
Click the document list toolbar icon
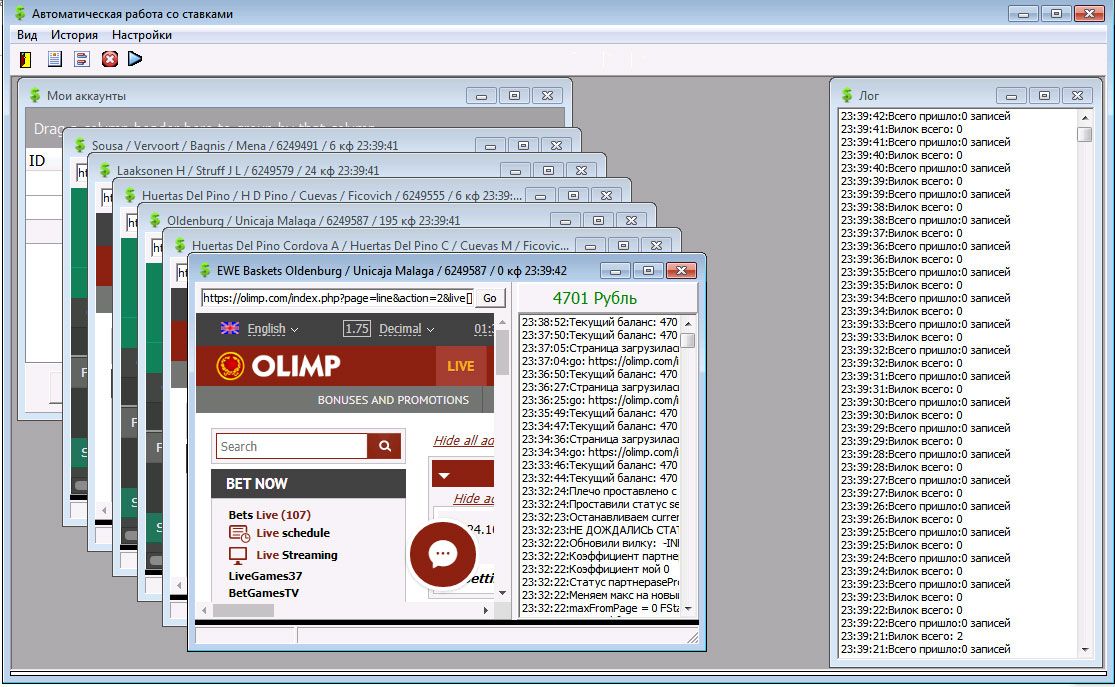tap(55, 59)
